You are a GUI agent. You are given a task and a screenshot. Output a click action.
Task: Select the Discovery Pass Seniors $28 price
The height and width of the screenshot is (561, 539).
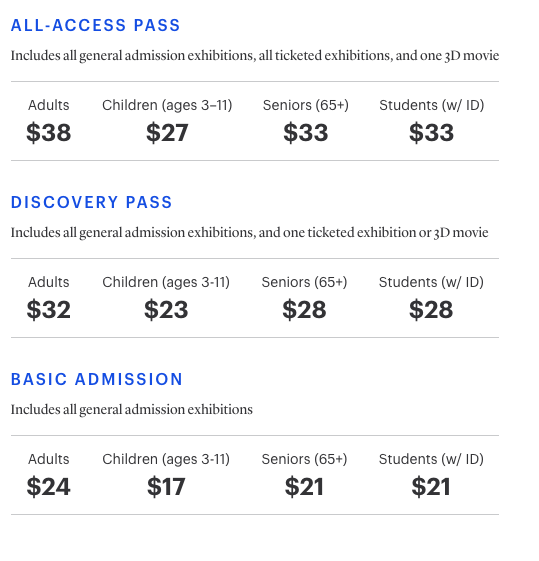(304, 309)
